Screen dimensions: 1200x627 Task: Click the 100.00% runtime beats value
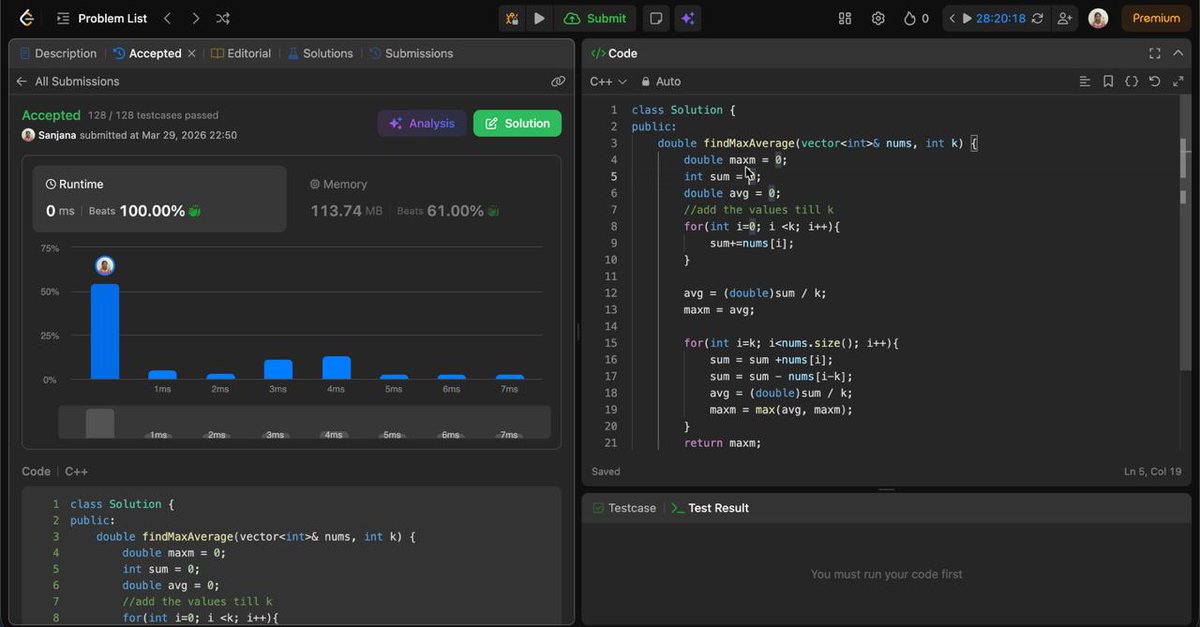152,211
